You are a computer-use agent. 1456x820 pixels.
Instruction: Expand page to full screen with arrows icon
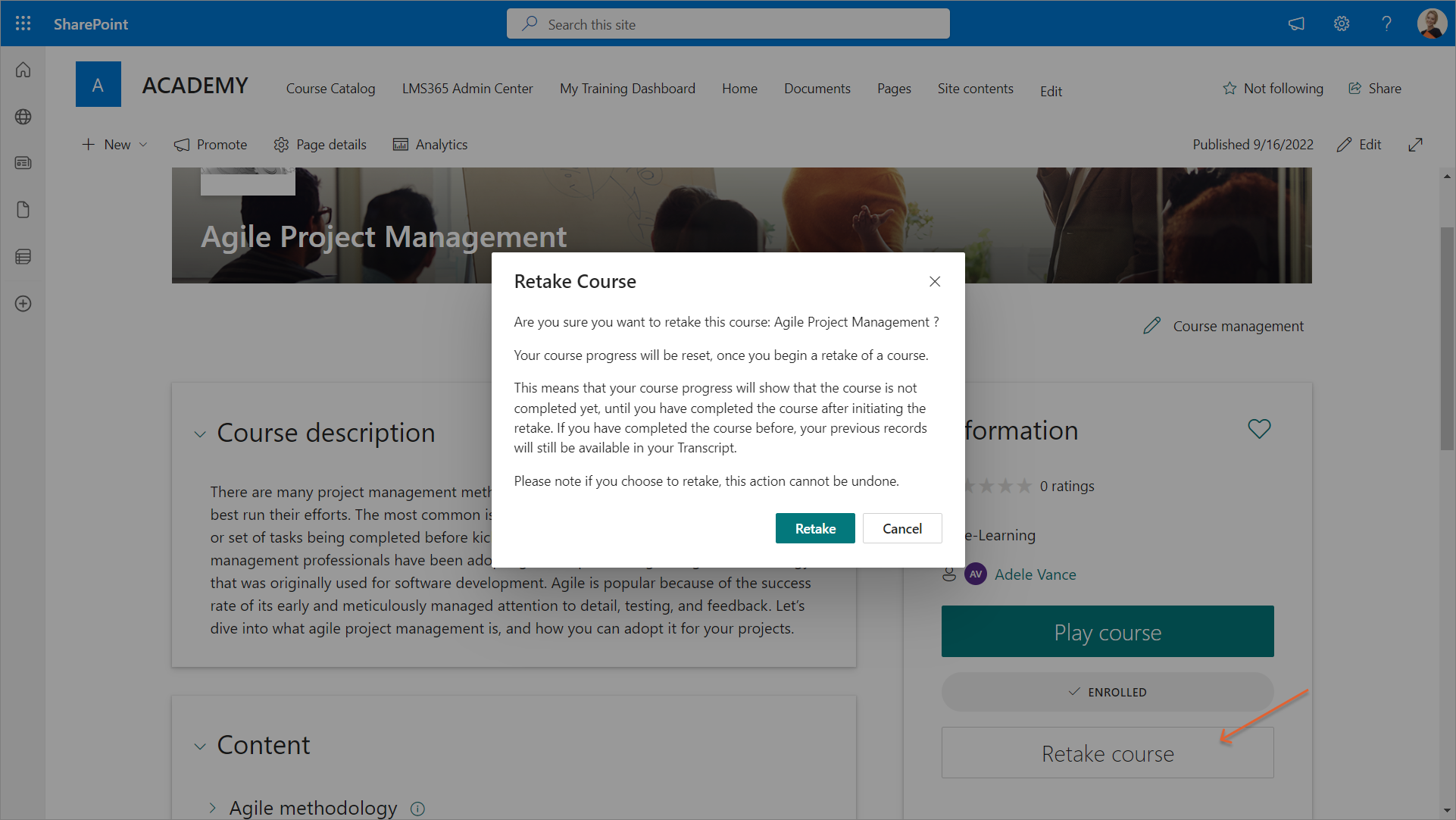pyautogui.click(x=1414, y=145)
